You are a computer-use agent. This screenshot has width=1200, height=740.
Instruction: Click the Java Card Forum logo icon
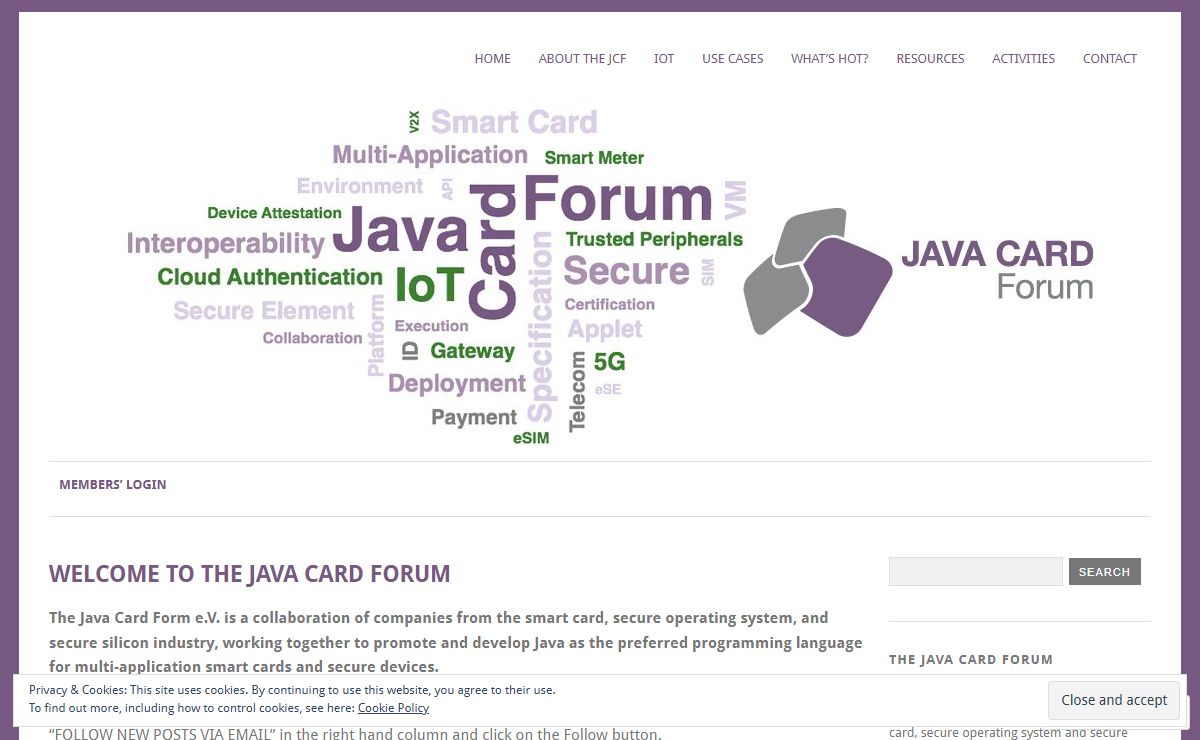coord(818,272)
